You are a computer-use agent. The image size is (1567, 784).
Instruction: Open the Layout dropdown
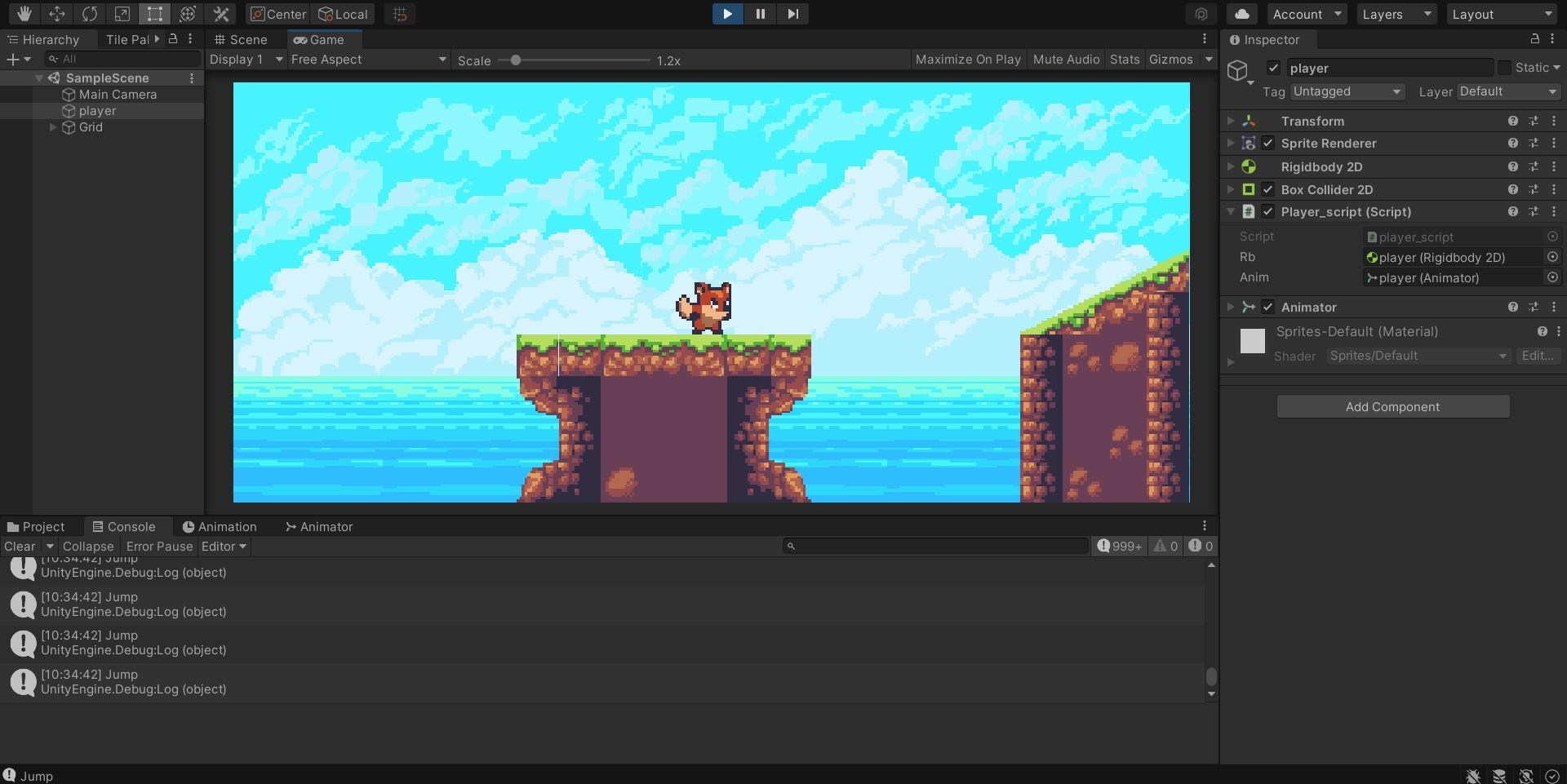(1502, 14)
